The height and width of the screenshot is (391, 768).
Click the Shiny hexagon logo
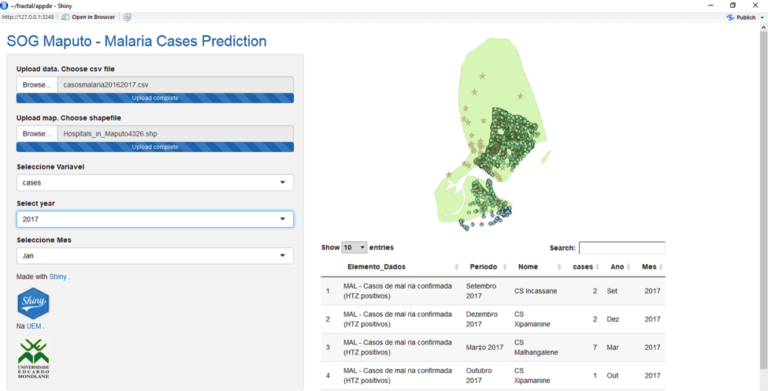[x=33, y=303]
